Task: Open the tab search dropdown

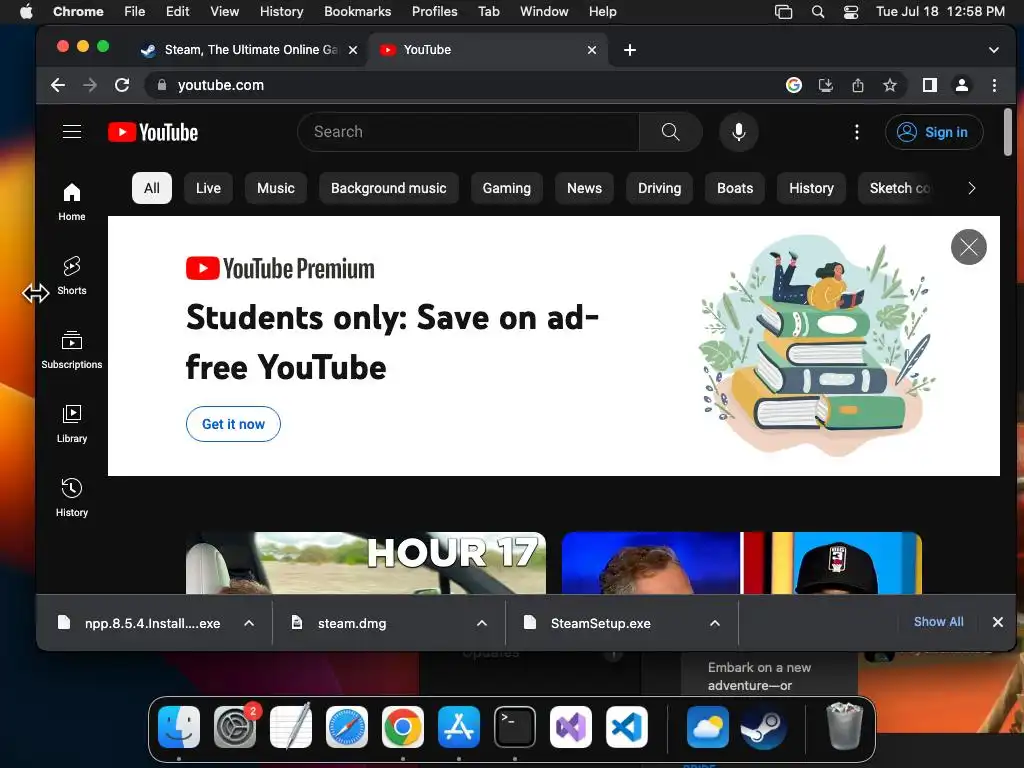Action: 993,50
